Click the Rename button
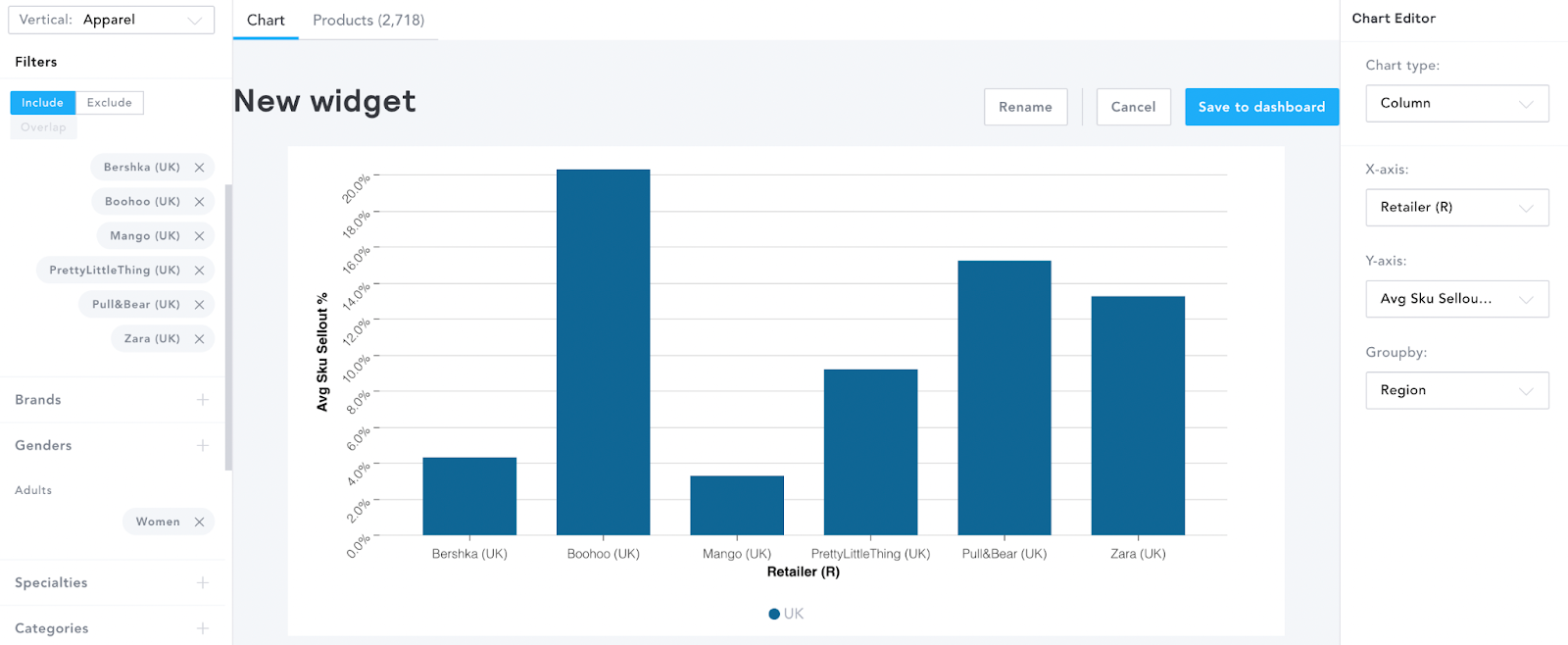The height and width of the screenshot is (645, 1568). 1025,107
